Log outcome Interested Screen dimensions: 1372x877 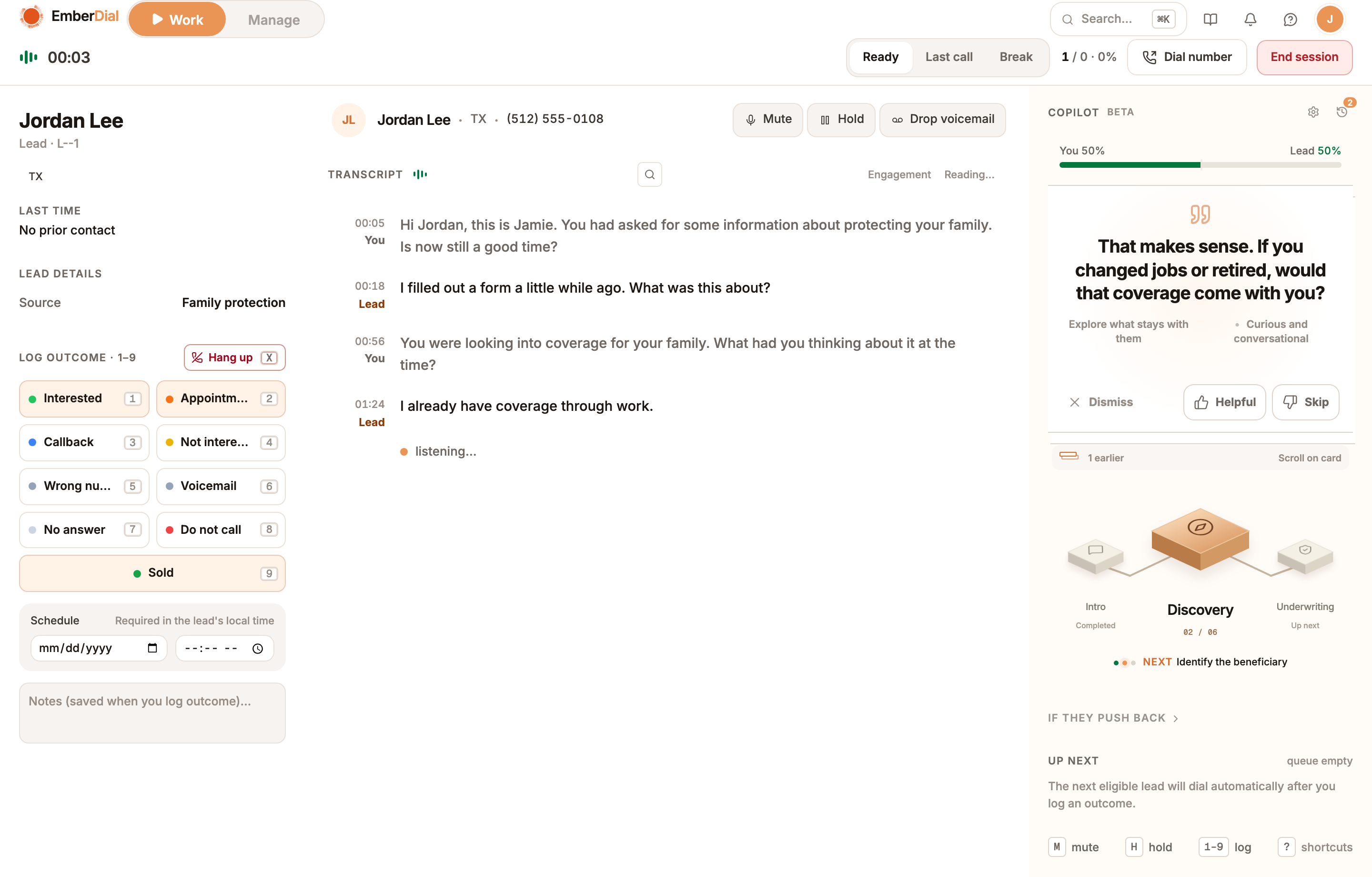coord(84,398)
